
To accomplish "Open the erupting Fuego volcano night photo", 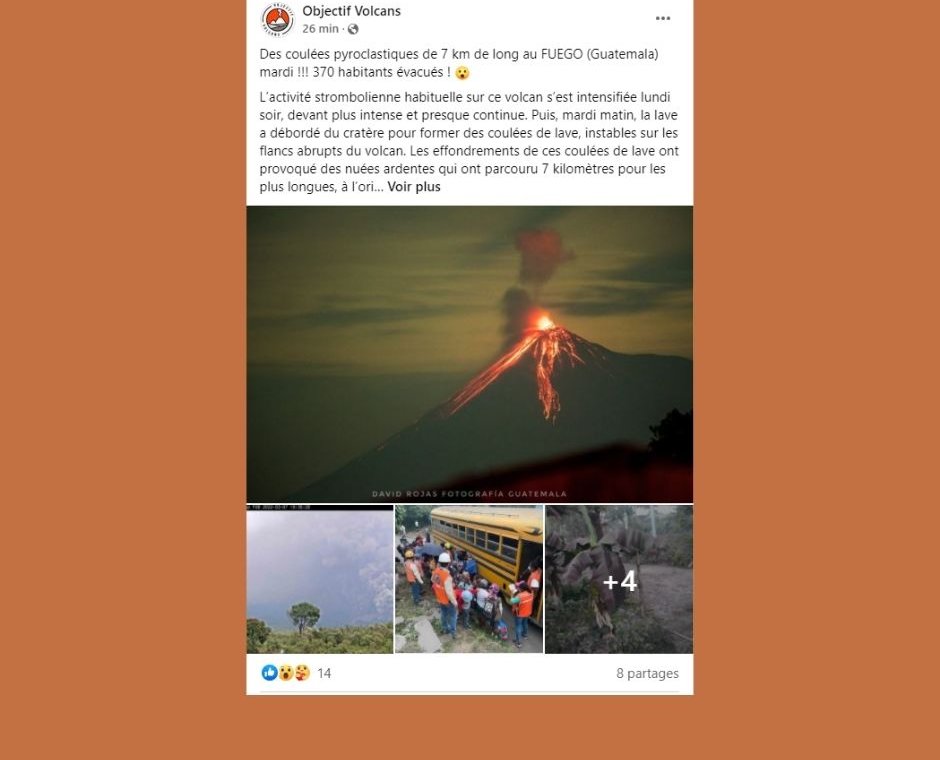I will tap(469, 354).
